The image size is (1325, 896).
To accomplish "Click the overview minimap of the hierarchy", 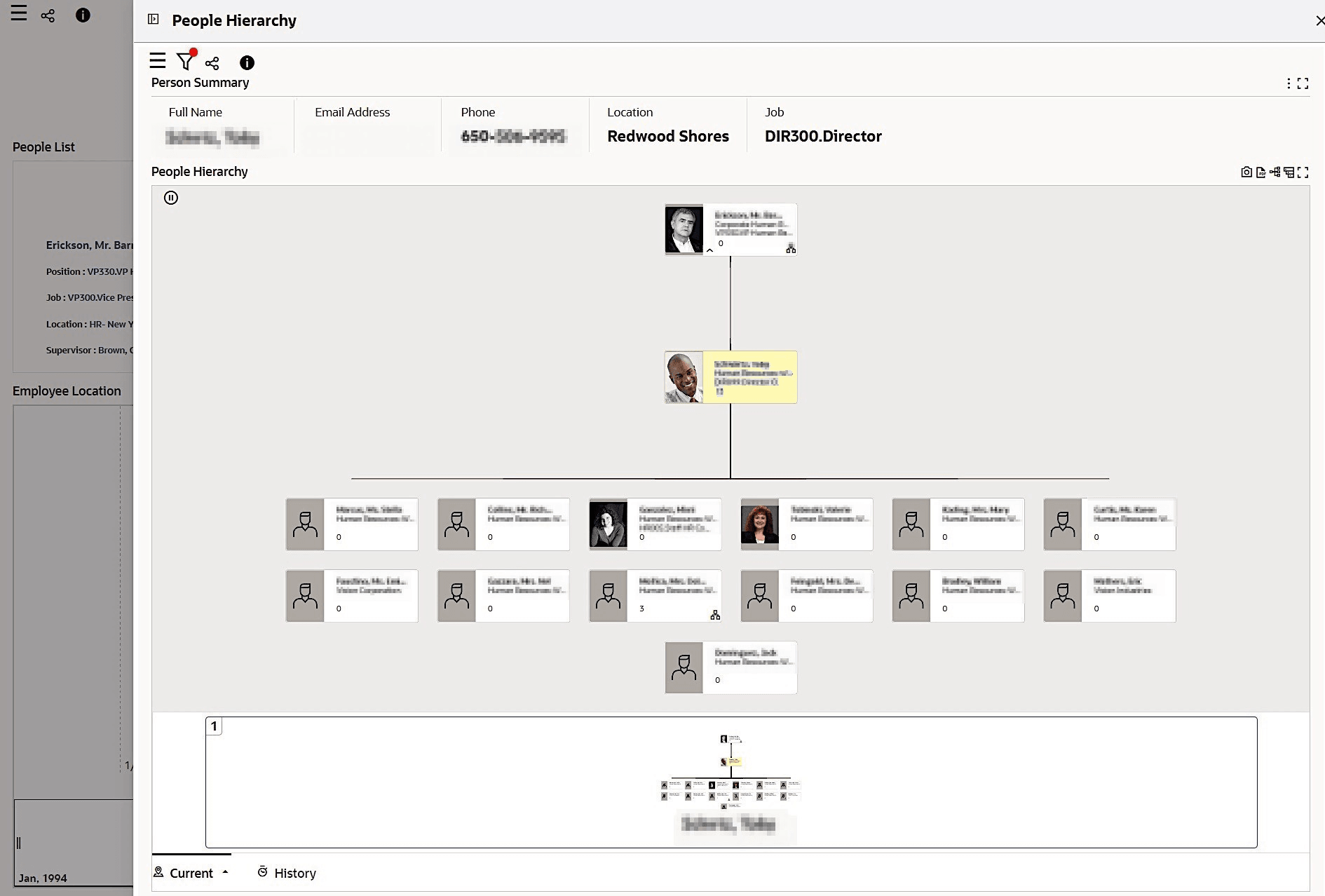I will click(731, 782).
